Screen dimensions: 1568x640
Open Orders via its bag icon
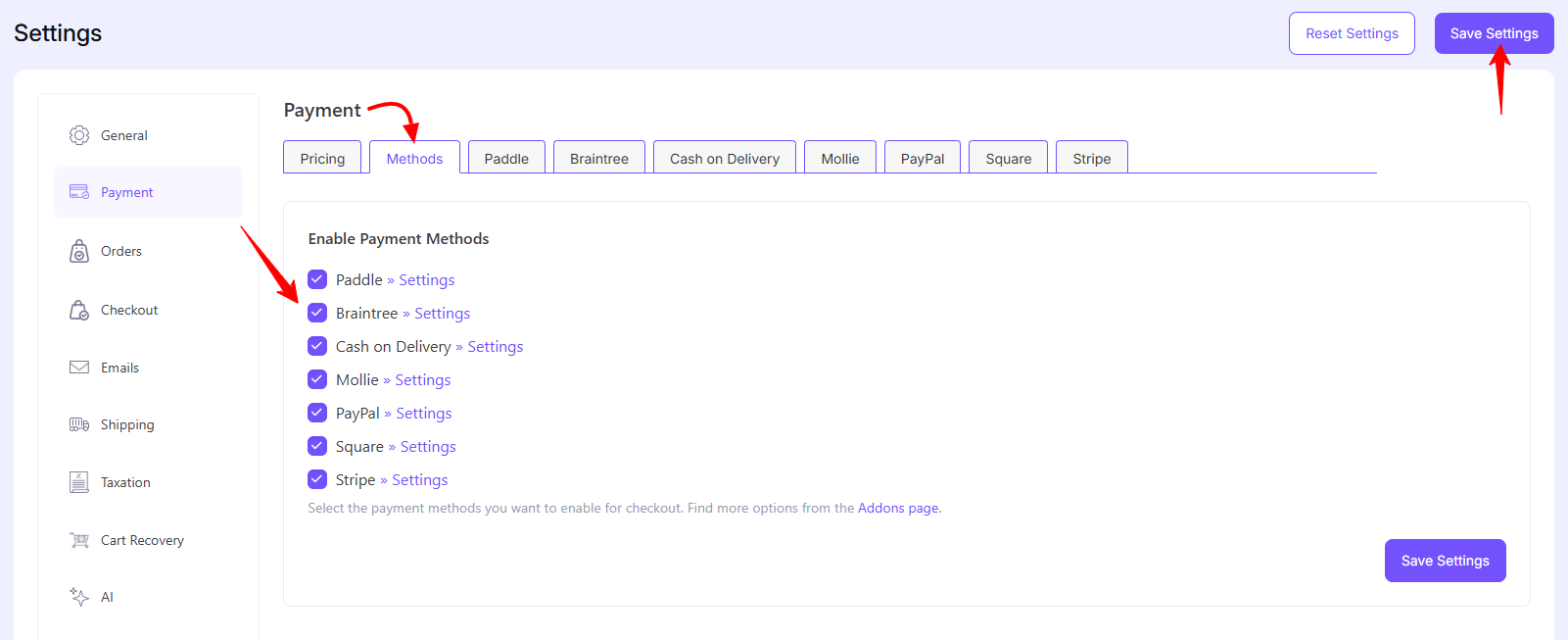[79, 252]
